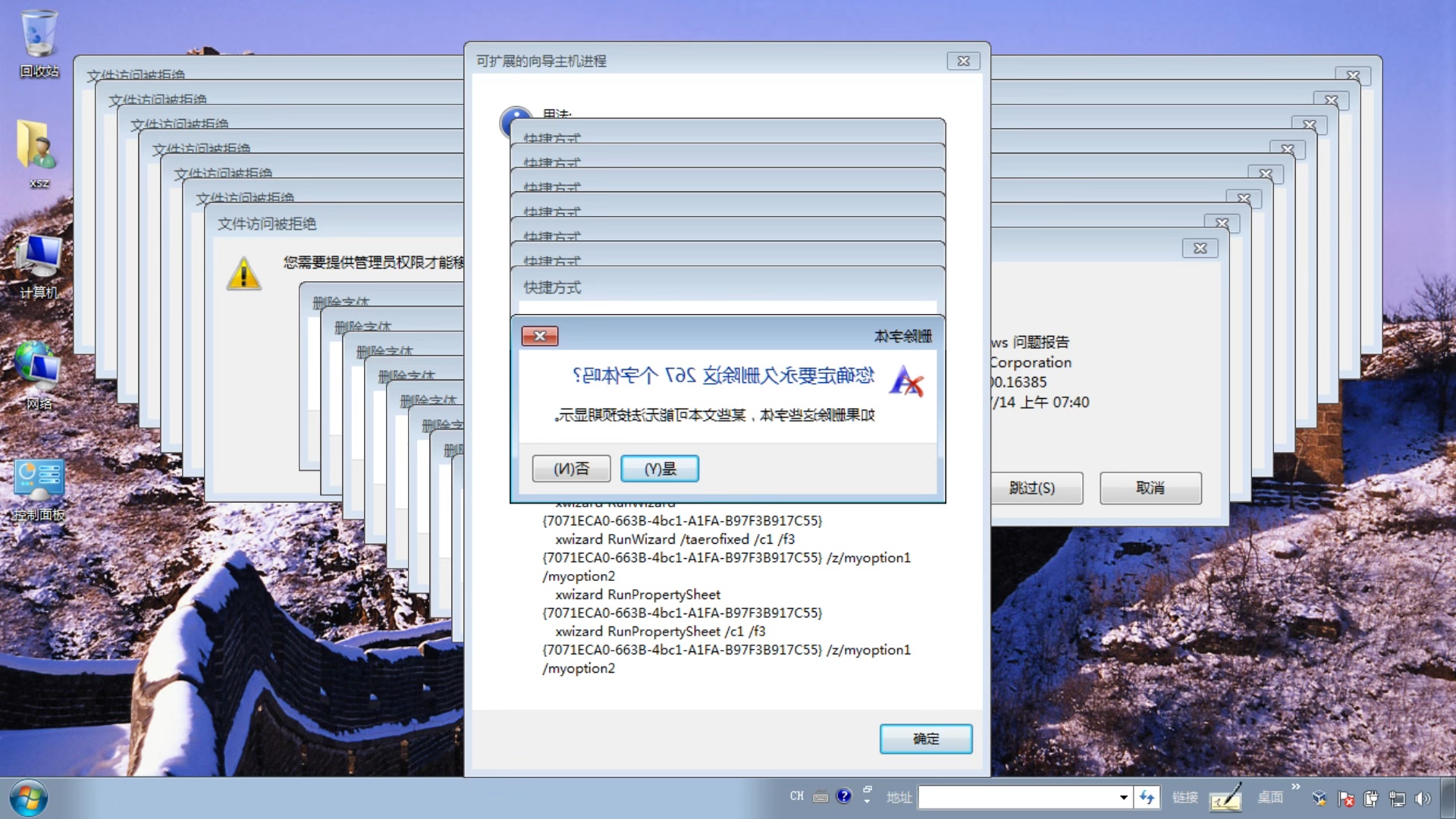
Task: Click the language bar restore icon
Action: click(868, 789)
